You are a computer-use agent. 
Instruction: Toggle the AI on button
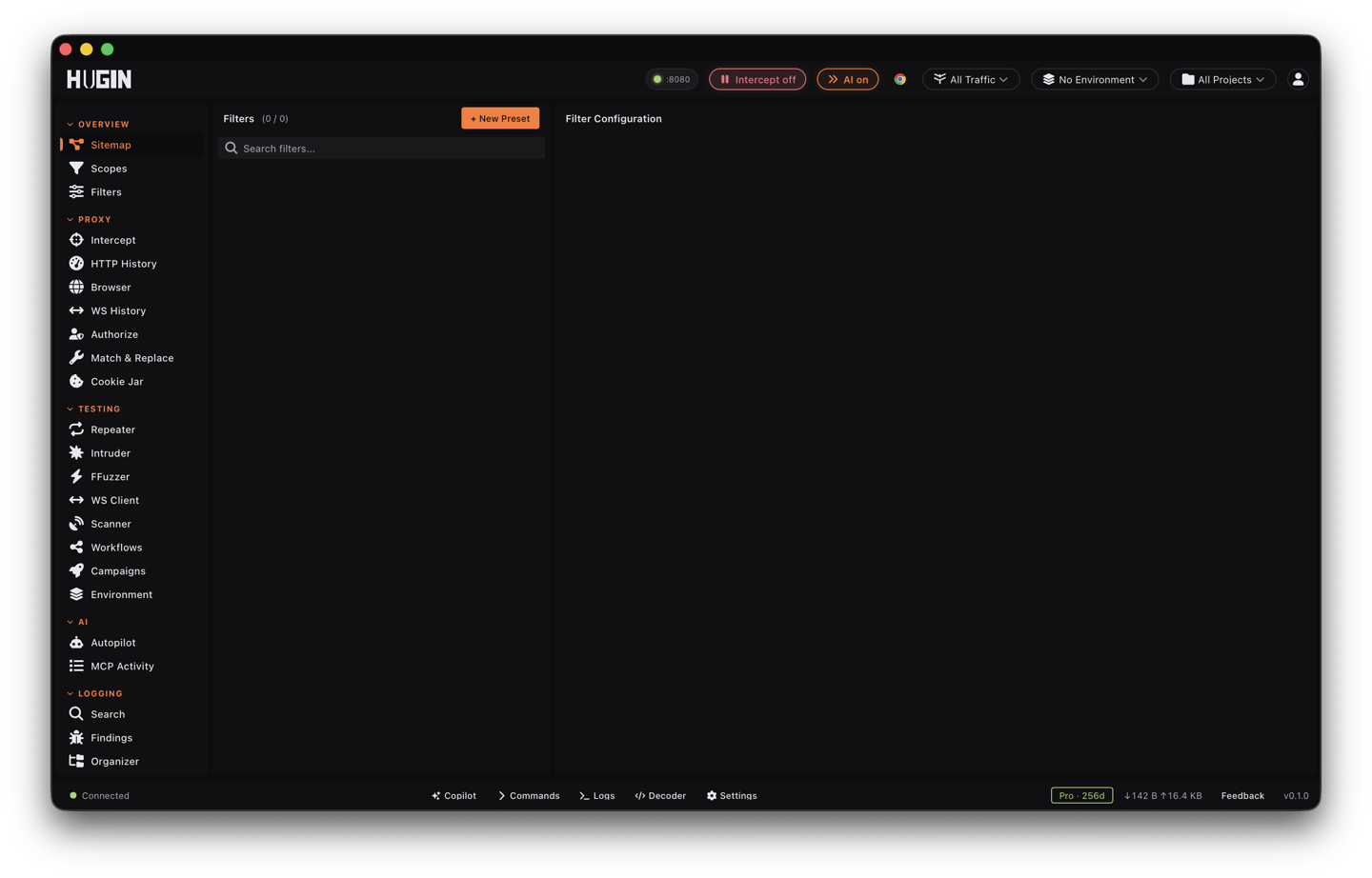point(848,79)
